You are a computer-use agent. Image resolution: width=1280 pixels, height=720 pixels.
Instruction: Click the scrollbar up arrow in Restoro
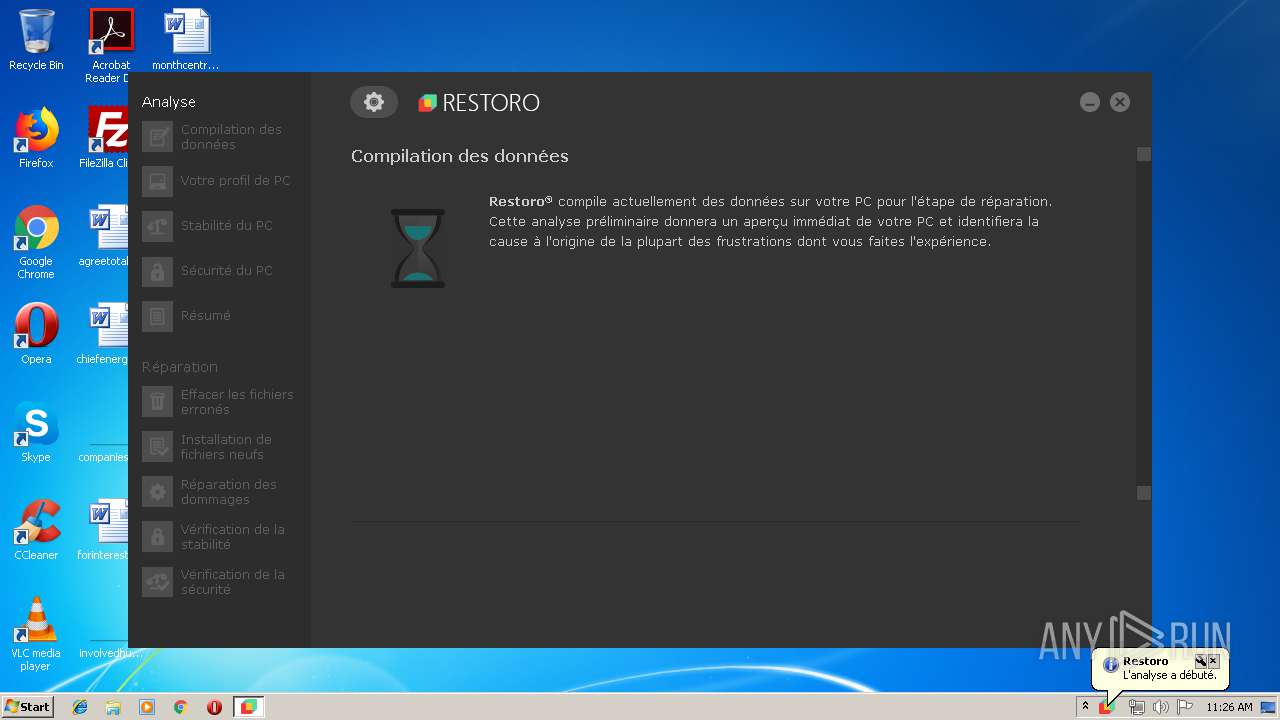pos(1144,154)
